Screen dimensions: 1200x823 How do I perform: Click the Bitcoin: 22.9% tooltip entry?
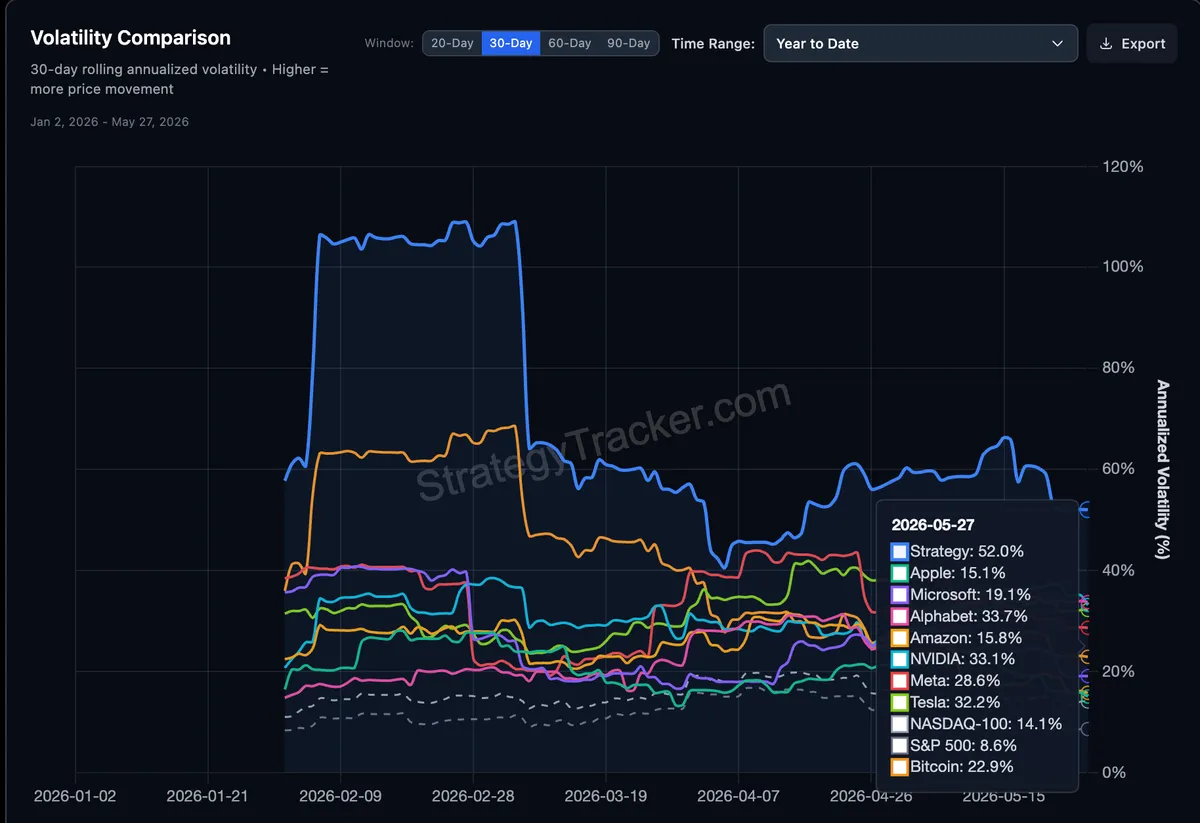[x=952, y=767]
